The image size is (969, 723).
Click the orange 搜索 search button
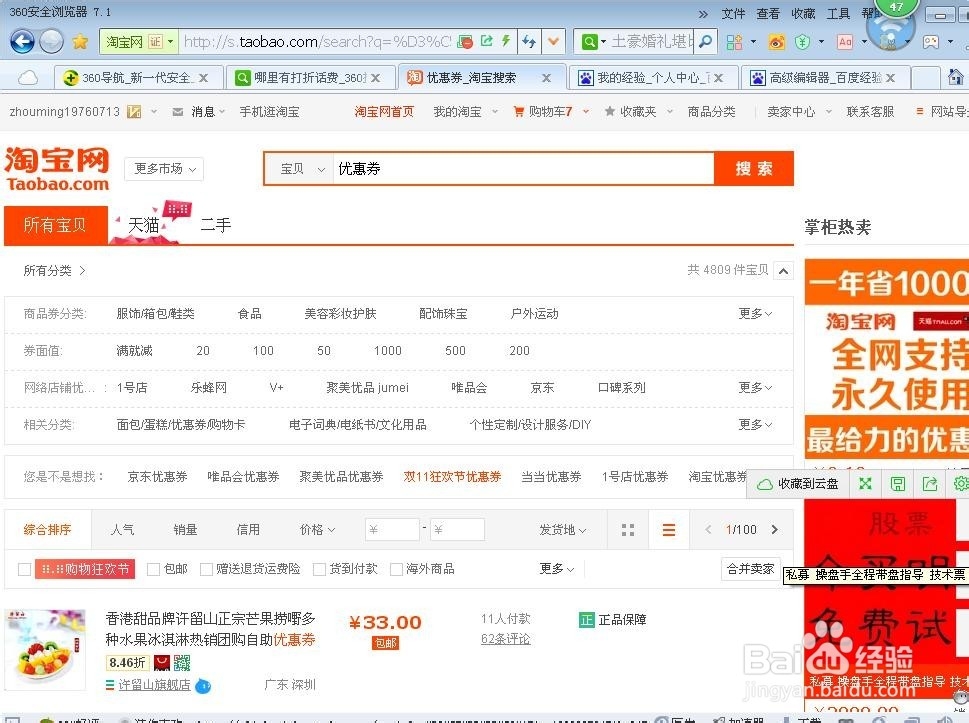754,169
